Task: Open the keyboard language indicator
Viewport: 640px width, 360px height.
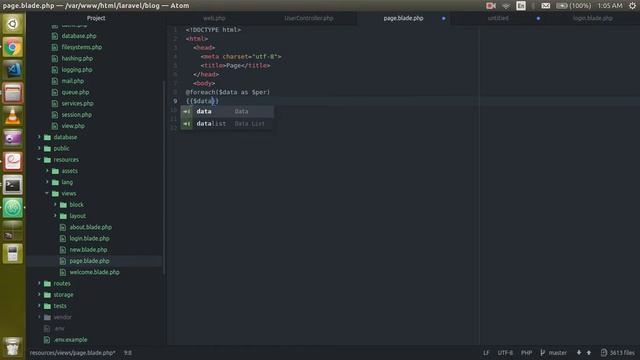Action: click(521, 6)
